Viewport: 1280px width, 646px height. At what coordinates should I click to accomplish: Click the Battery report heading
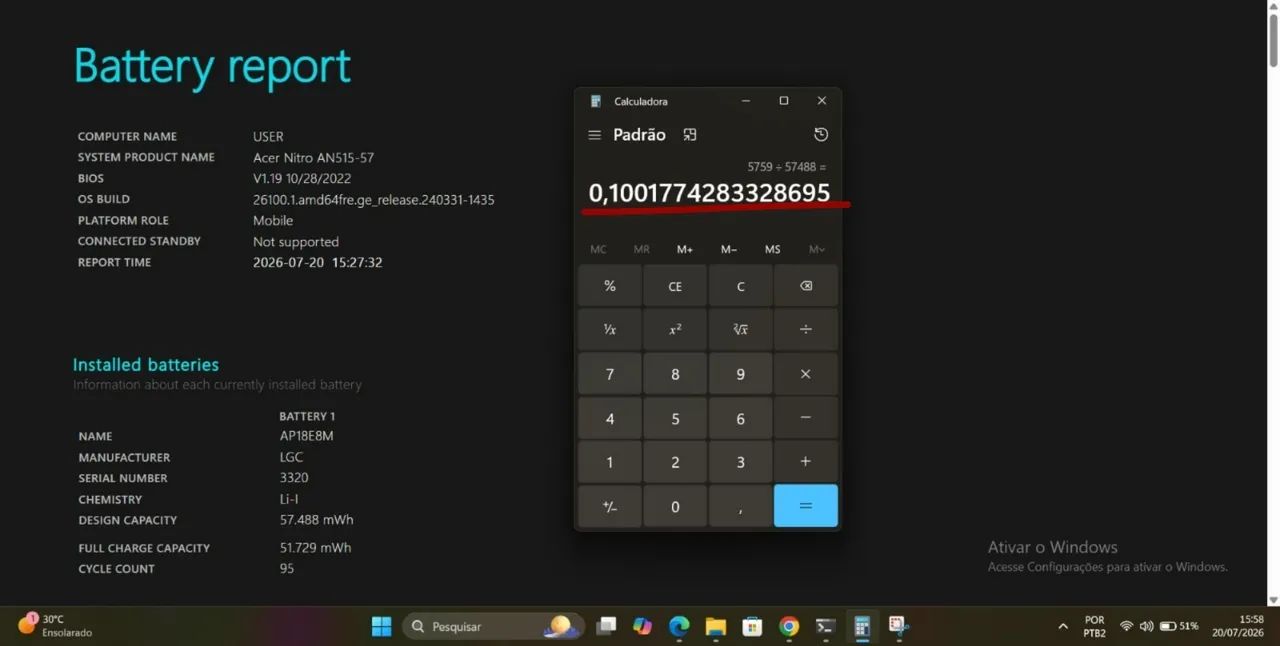212,66
